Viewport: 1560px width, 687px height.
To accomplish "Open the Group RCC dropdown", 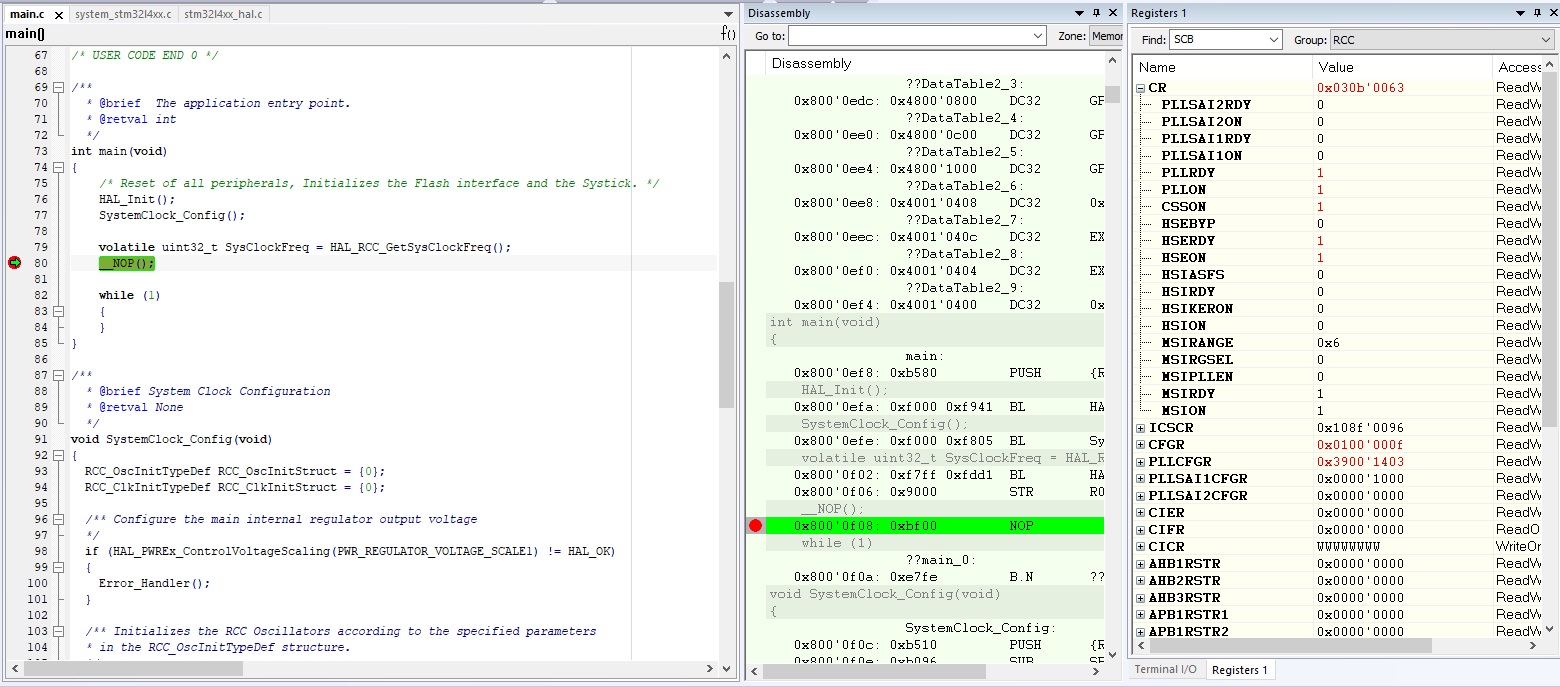I will point(1441,40).
